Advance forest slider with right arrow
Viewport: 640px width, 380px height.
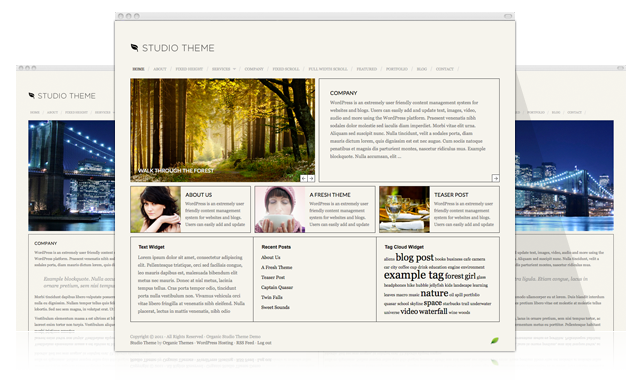pos(311,178)
